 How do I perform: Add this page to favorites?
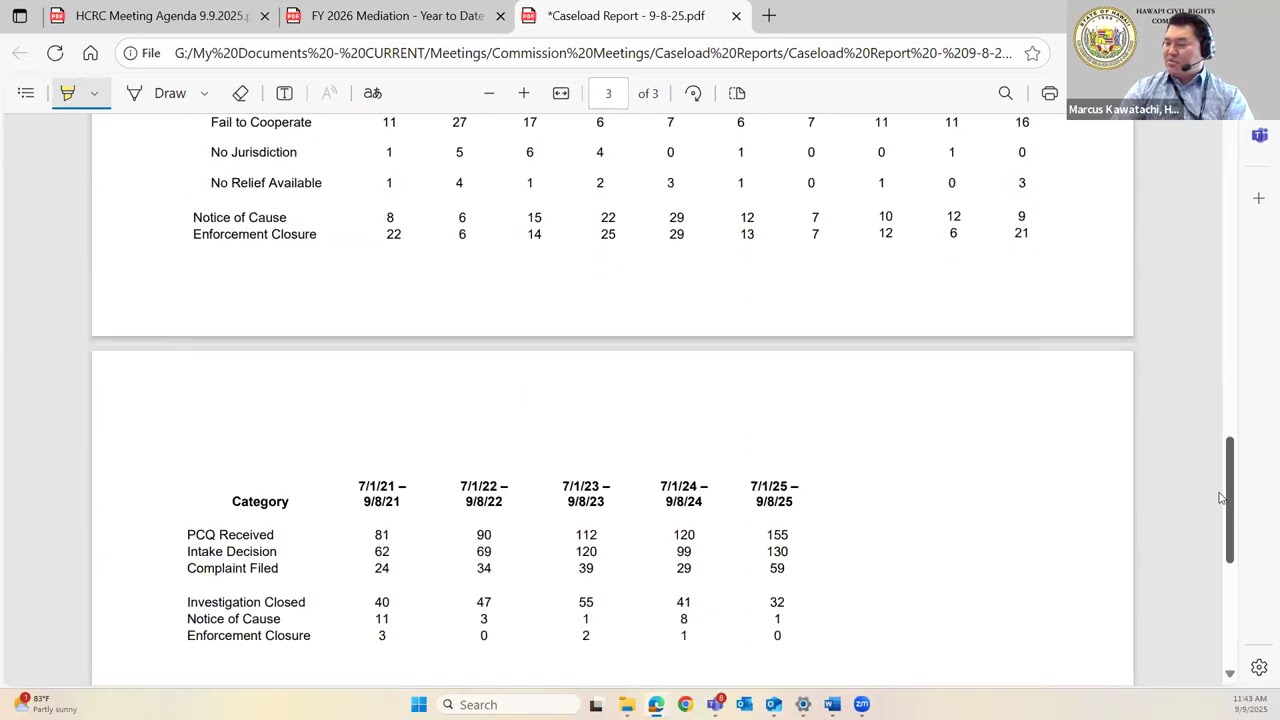(x=1033, y=53)
